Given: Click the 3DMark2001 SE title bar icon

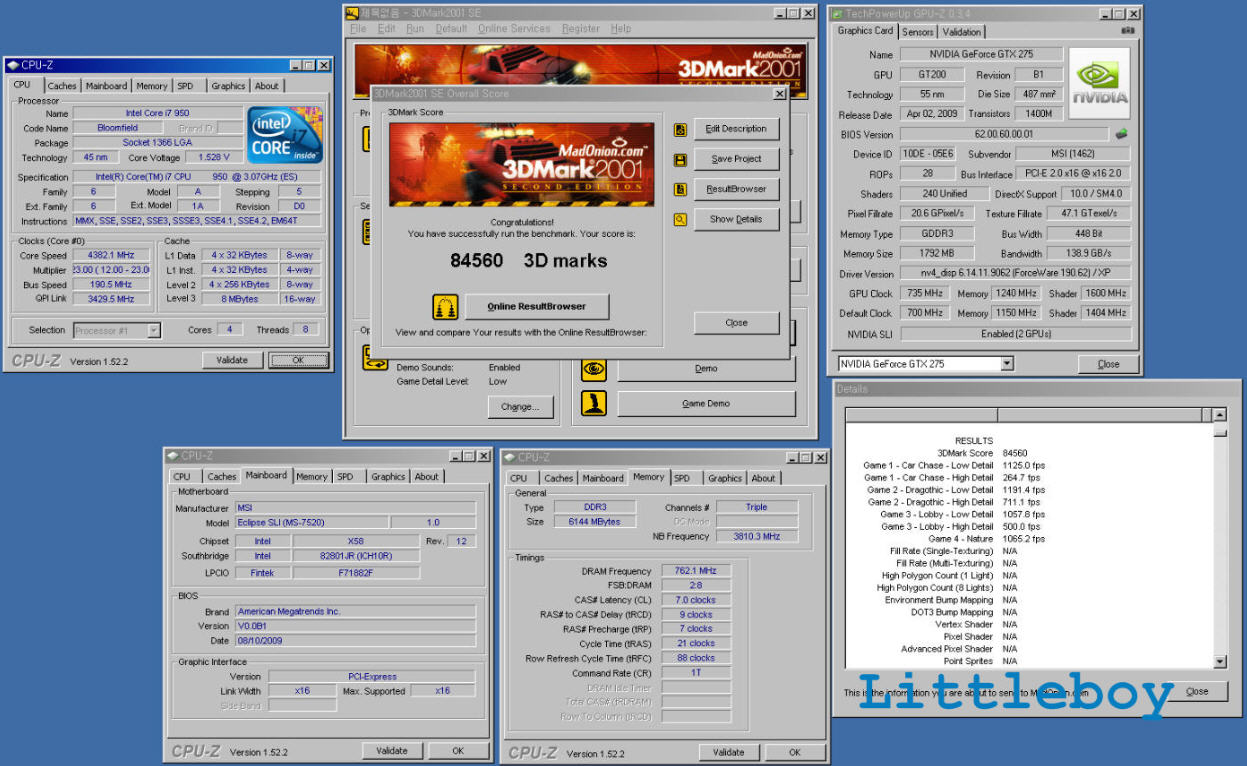Looking at the screenshot, I should click(353, 13).
